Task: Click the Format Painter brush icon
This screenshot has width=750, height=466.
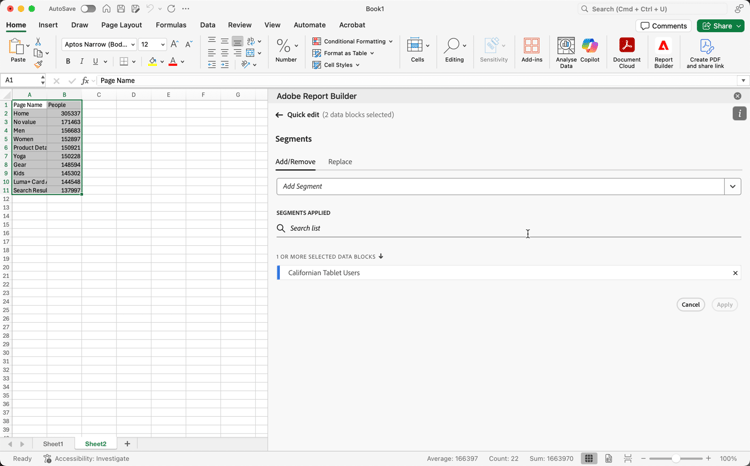Action: click(x=38, y=64)
